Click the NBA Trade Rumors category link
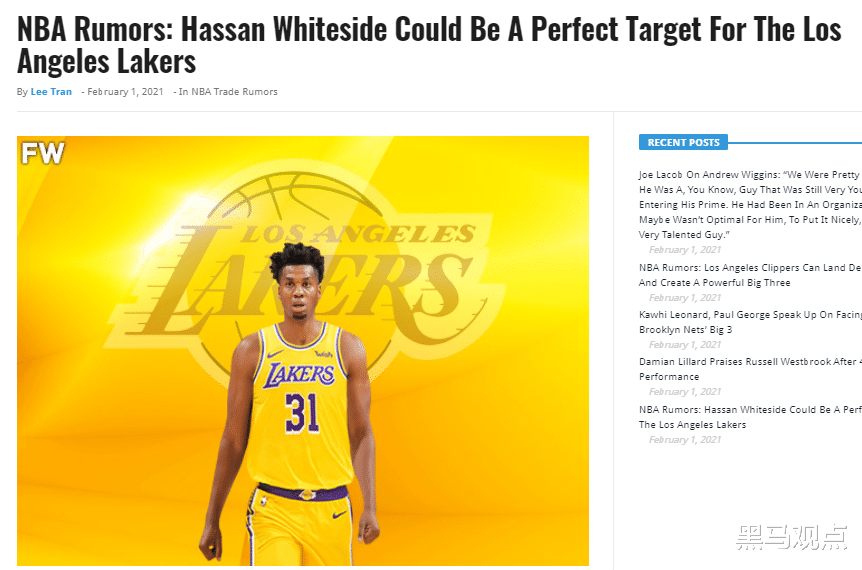 pyautogui.click(x=234, y=92)
